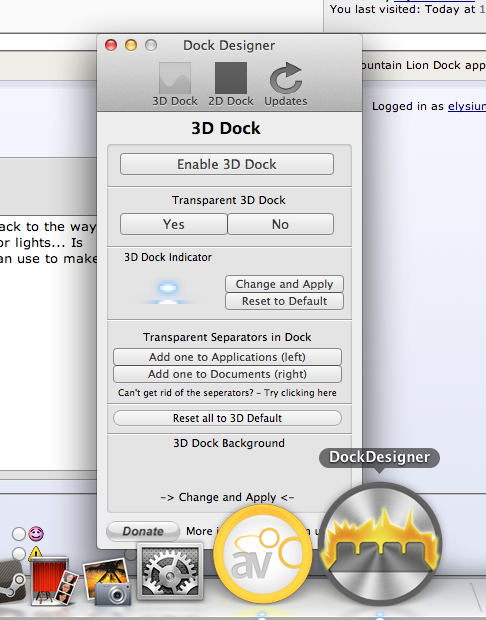Choose No for Transparent 3D Dock
The image size is (486, 620).
pyautogui.click(x=280, y=224)
